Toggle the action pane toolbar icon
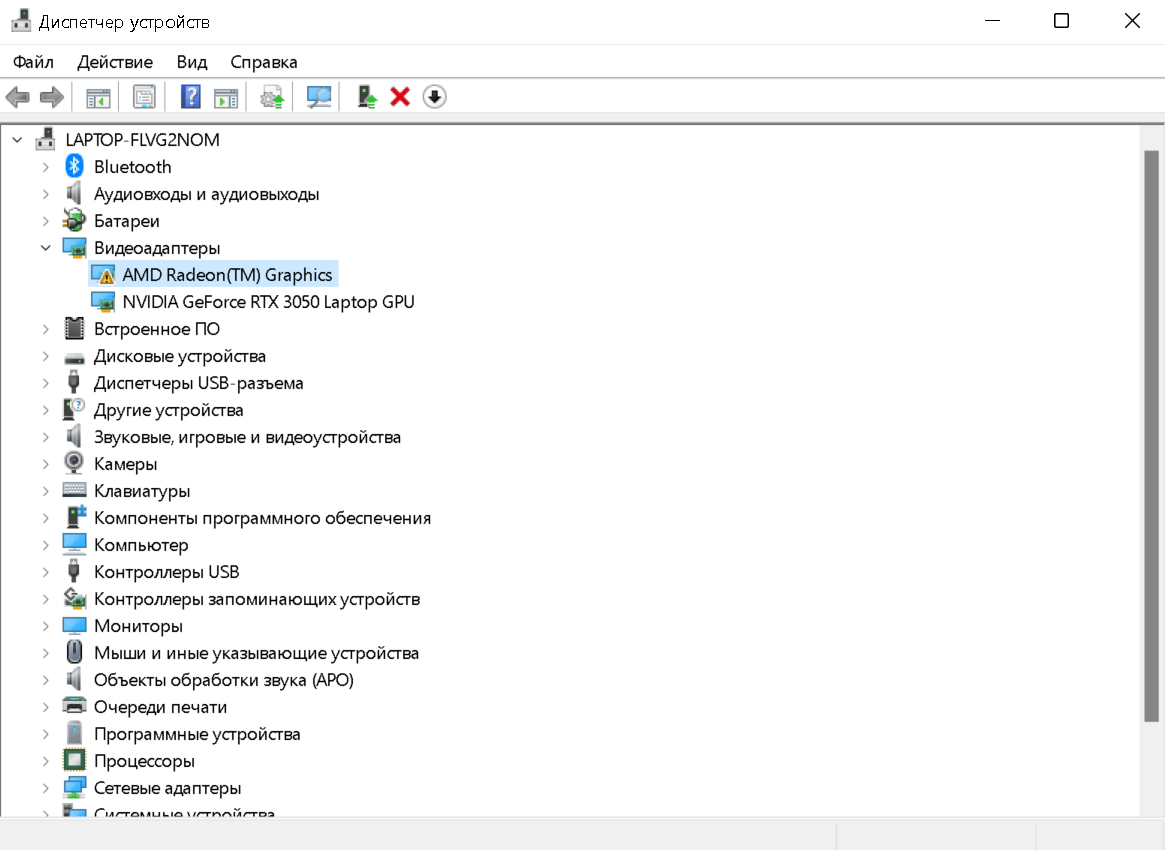 coord(226,97)
